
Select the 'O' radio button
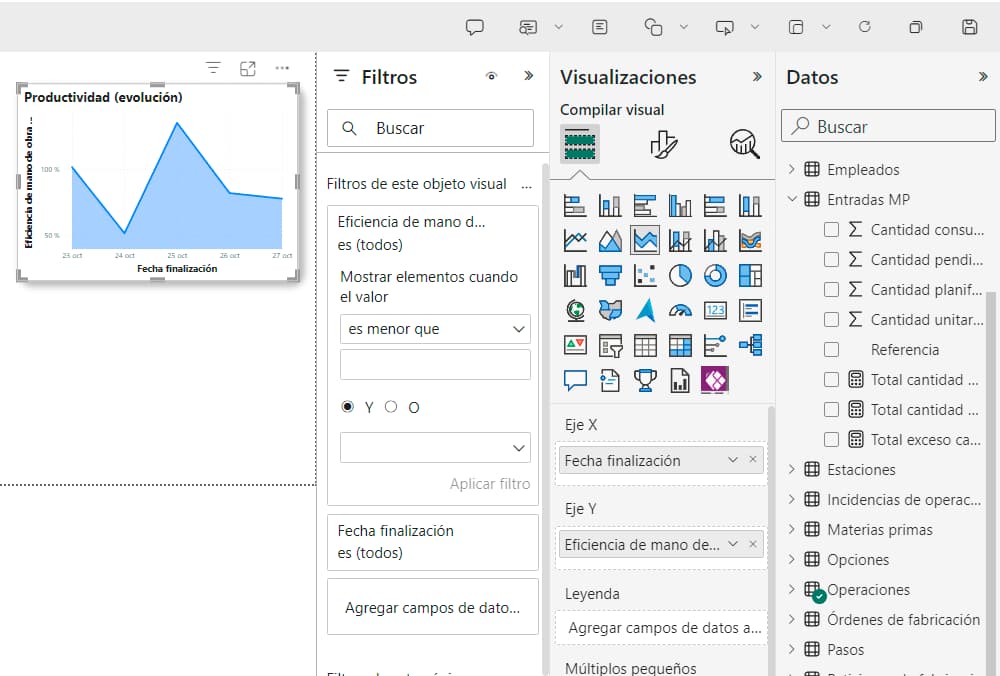coord(392,407)
